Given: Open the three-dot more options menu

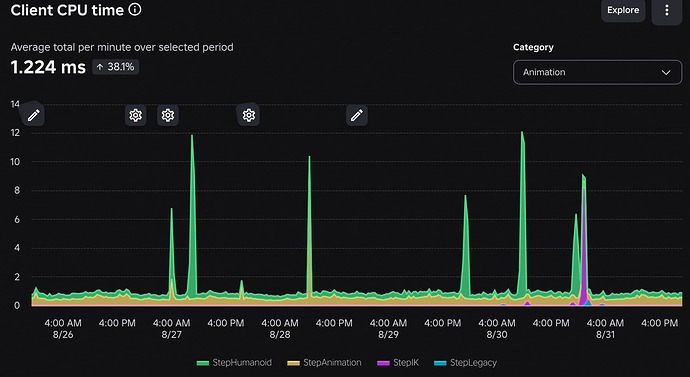Looking at the screenshot, I should point(667,10).
